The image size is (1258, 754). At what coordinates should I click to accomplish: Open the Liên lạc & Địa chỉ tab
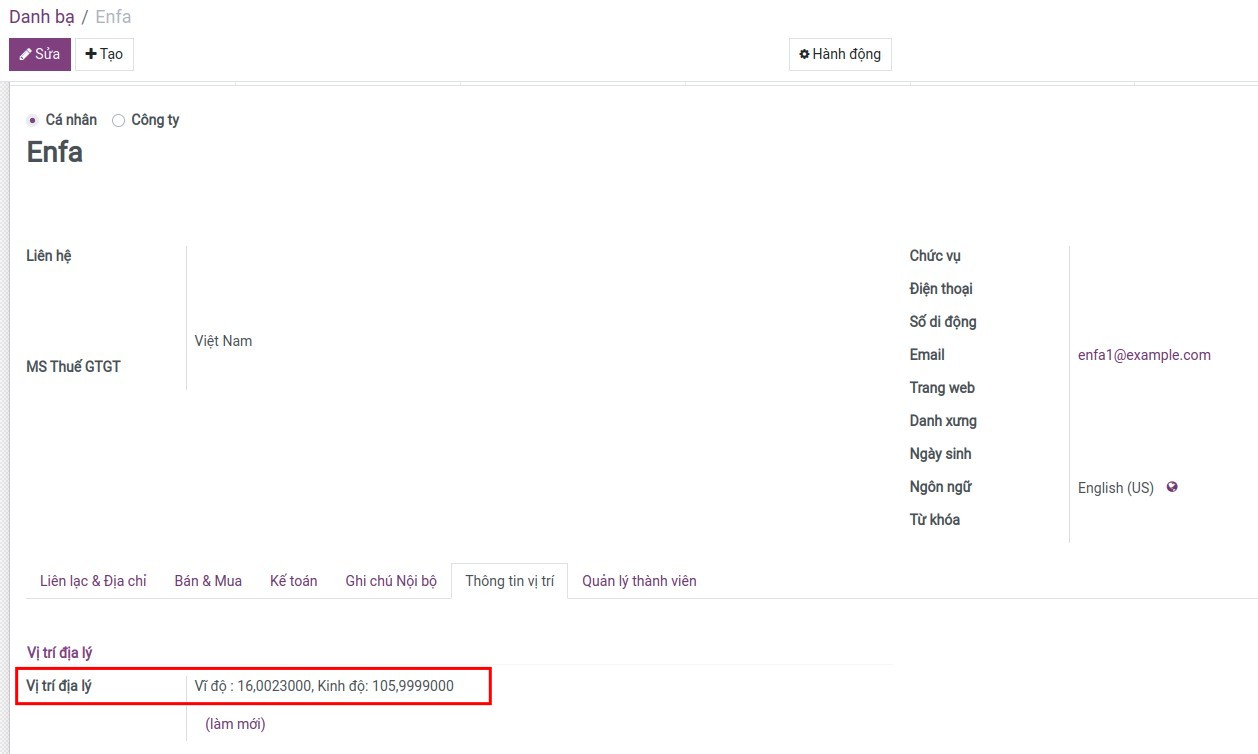[x=93, y=581]
